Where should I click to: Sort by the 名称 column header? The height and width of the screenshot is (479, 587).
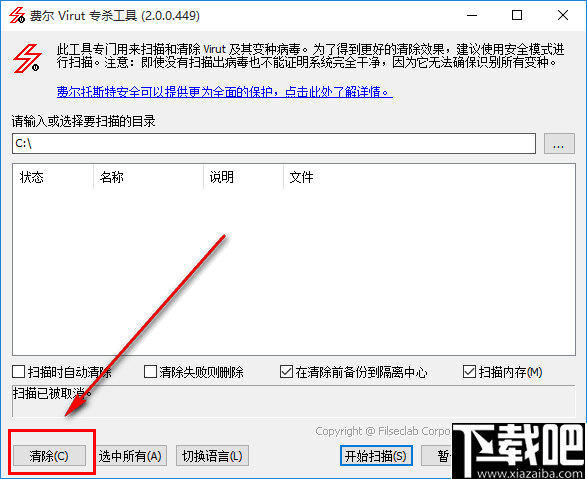(x=148, y=177)
